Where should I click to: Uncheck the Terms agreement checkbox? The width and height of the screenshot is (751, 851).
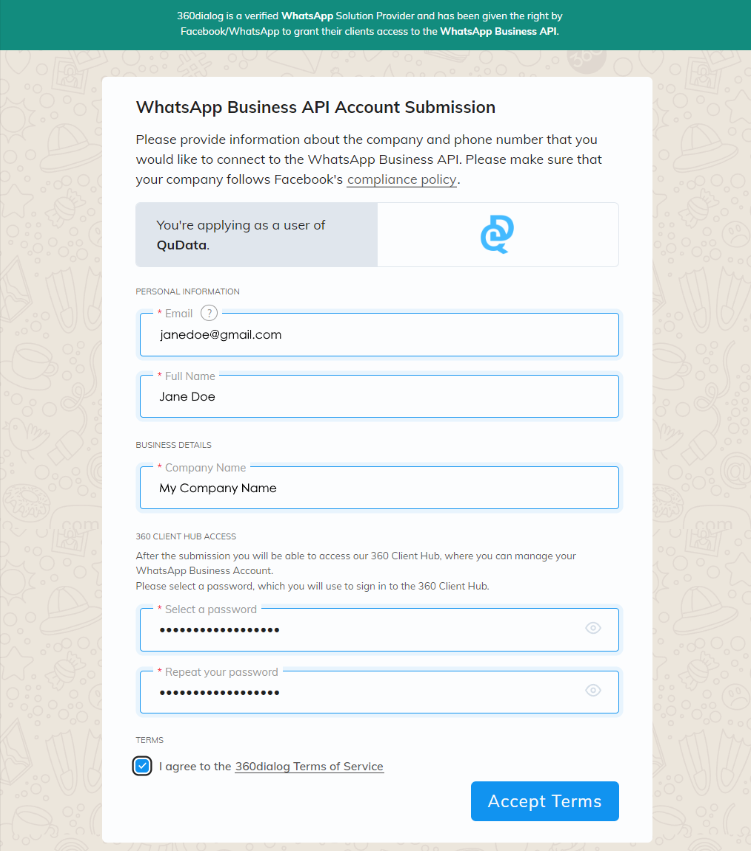coord(142,766)
